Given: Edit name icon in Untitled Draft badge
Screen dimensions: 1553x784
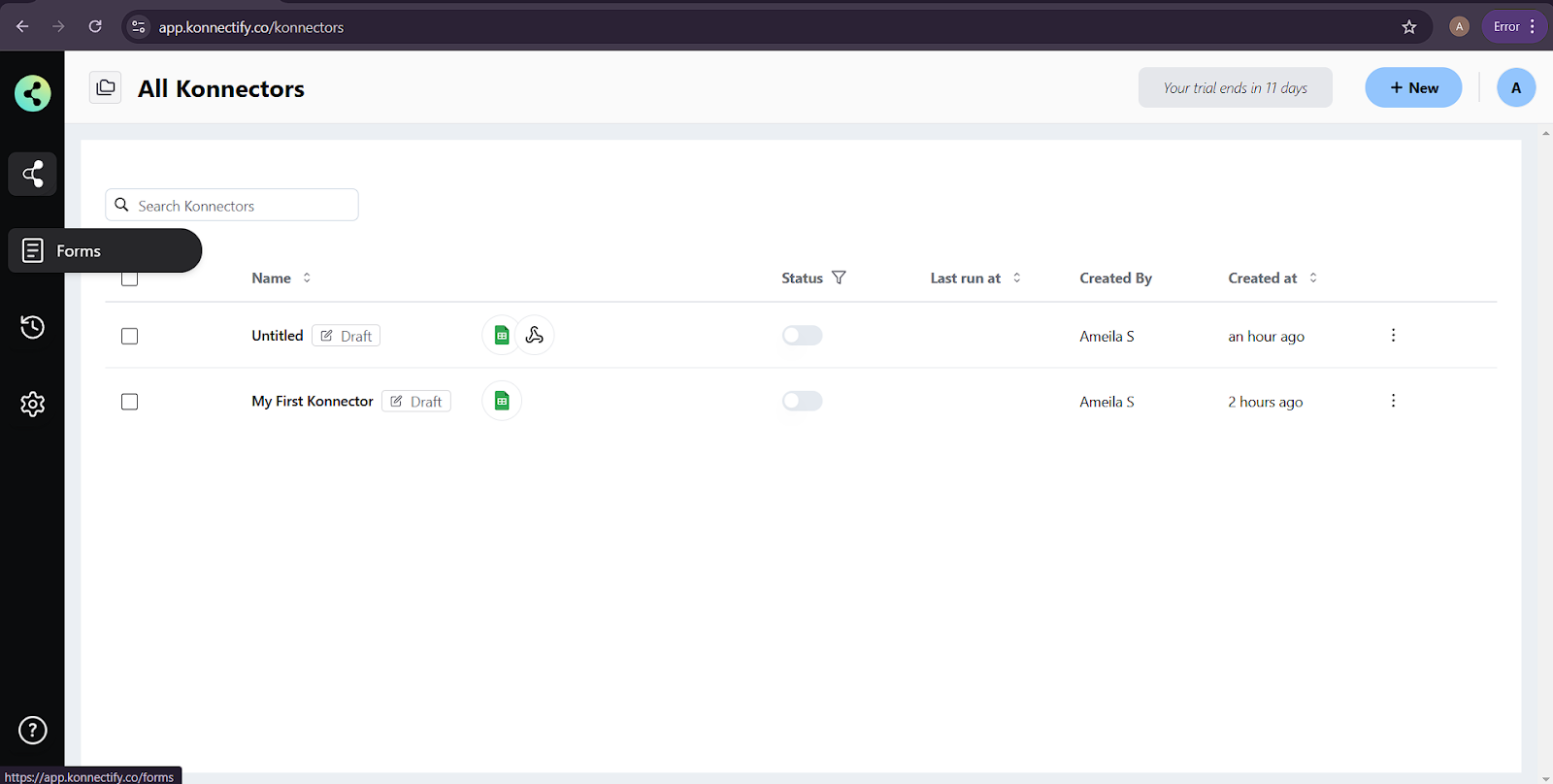Looking at the screenshot, I should (x=327, y=336).
